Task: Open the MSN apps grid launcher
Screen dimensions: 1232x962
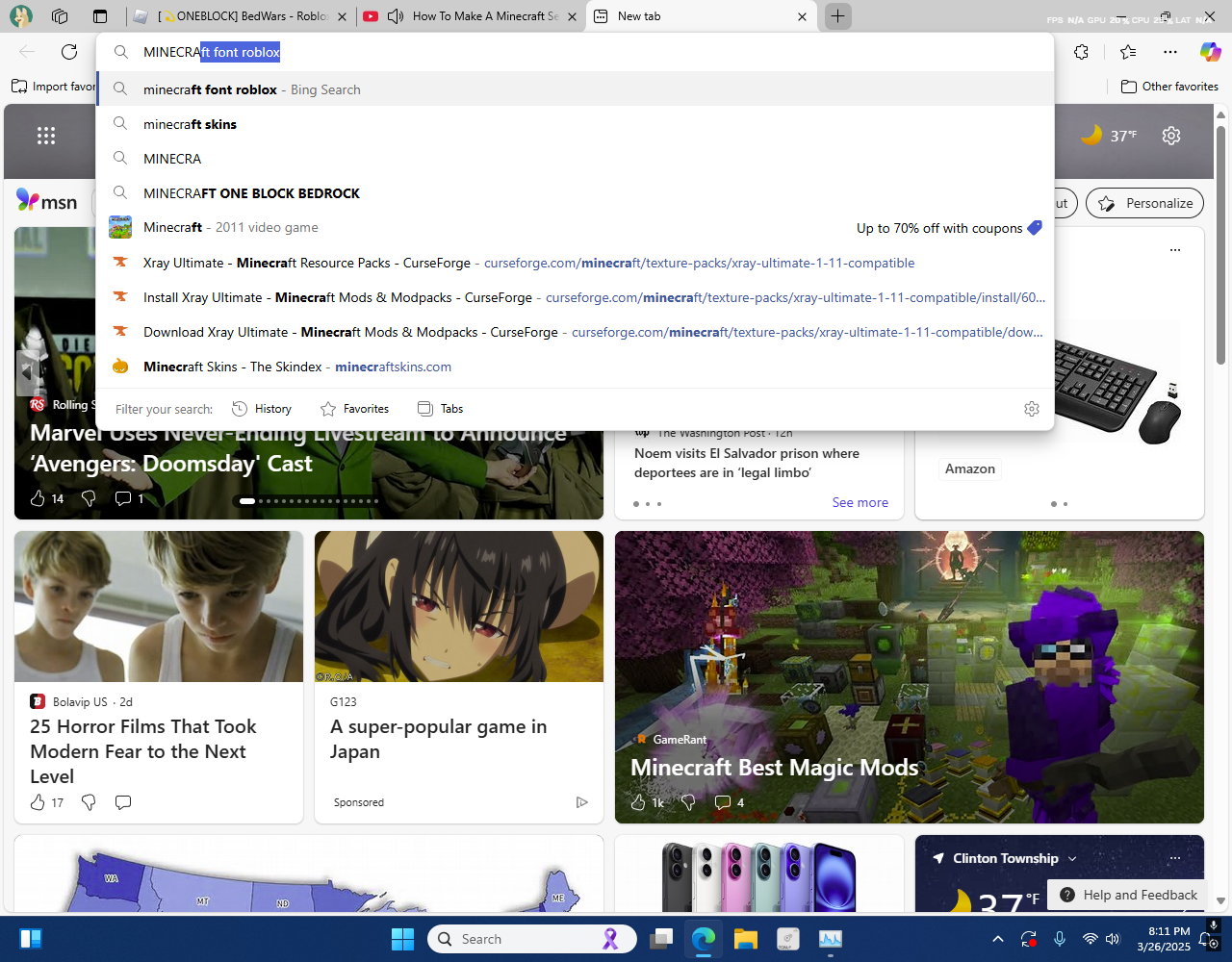Action: 46,136
